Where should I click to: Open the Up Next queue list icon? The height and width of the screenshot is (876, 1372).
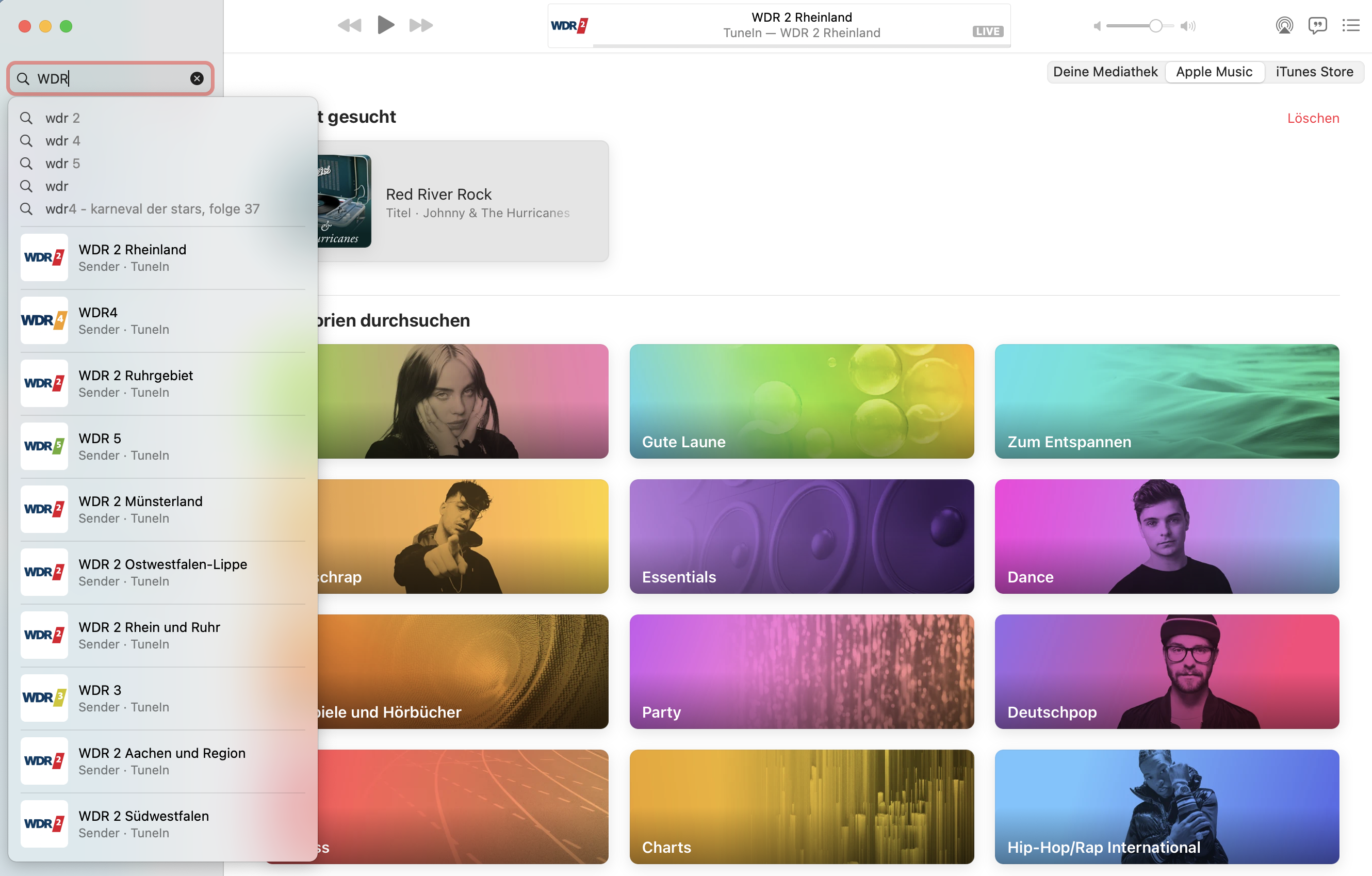click(x=1351, y=25)
